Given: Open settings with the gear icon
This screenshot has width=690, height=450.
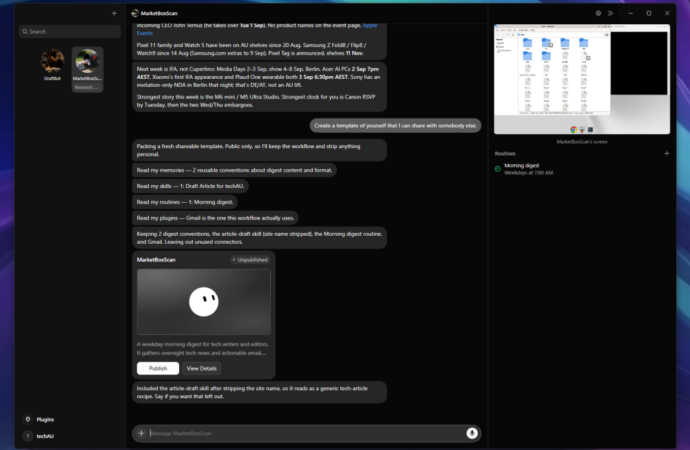Looking at the screenshot, I should 598,13.
